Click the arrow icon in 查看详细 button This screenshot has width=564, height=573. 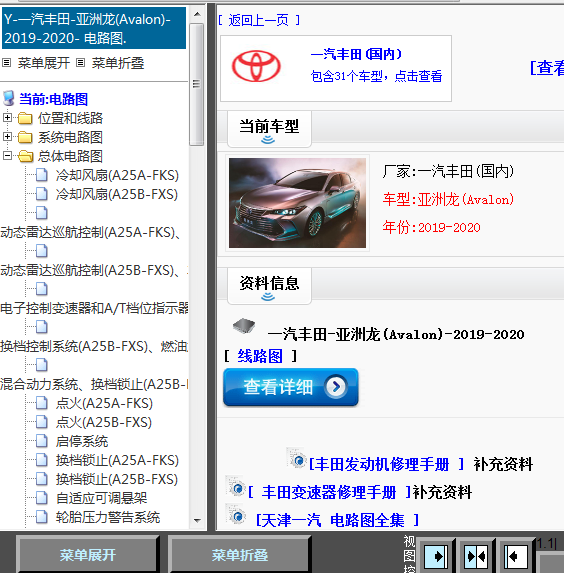coord(336,386)
